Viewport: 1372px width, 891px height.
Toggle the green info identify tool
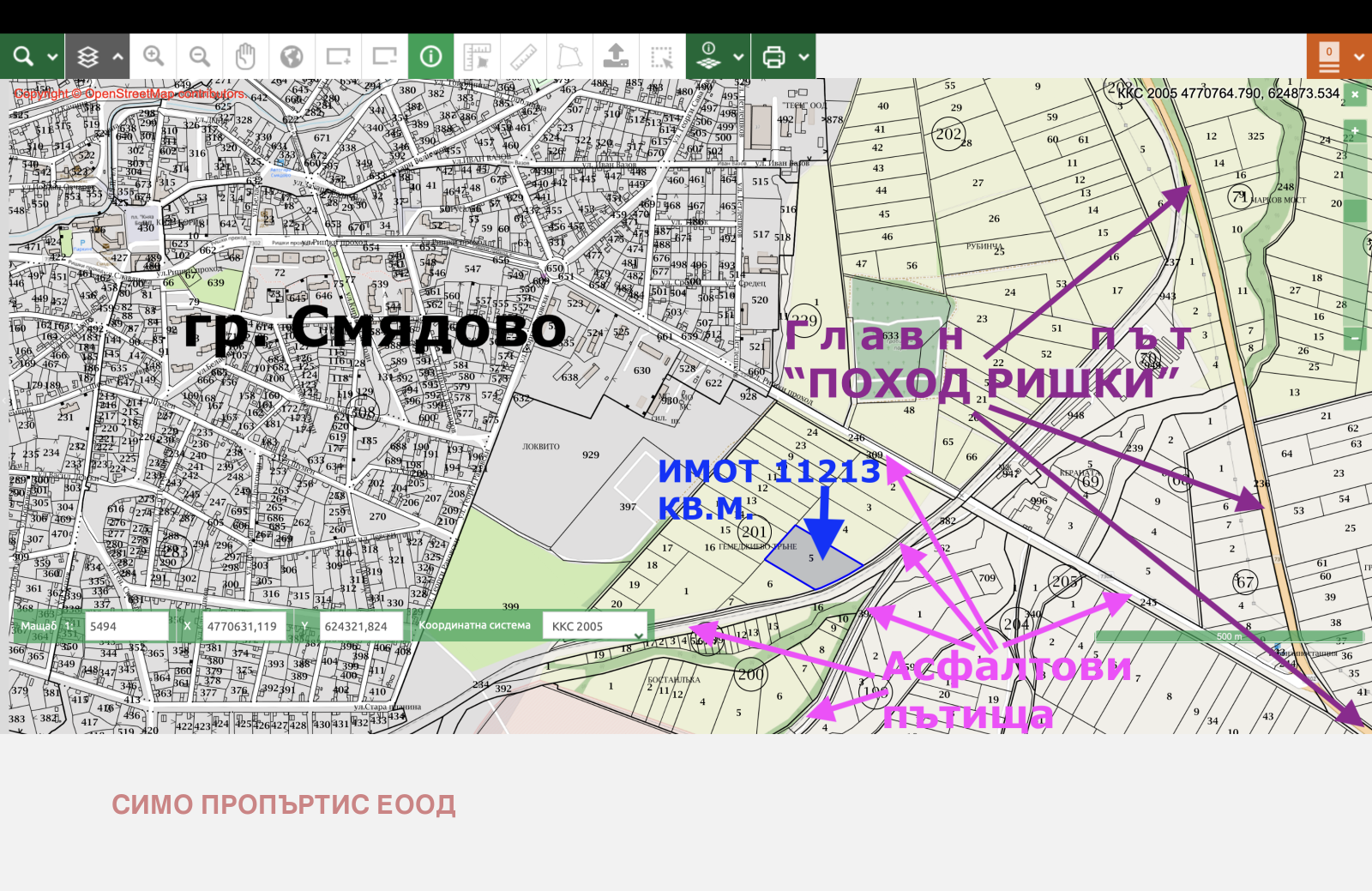(430, 57)
